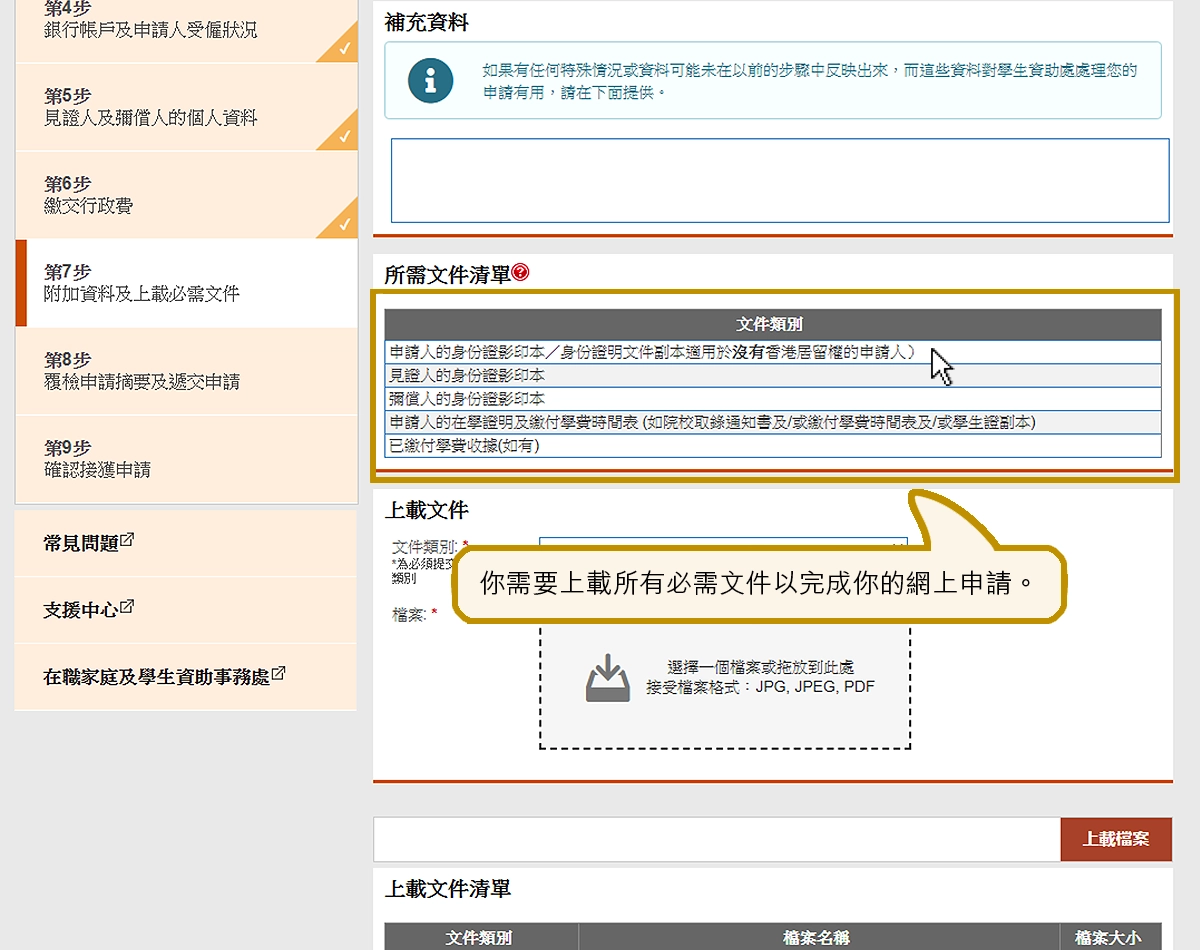The width and height of the screenshot is (1200, 950).
Task: Open the 常見問題 link
Action: (x=81, y=543)
